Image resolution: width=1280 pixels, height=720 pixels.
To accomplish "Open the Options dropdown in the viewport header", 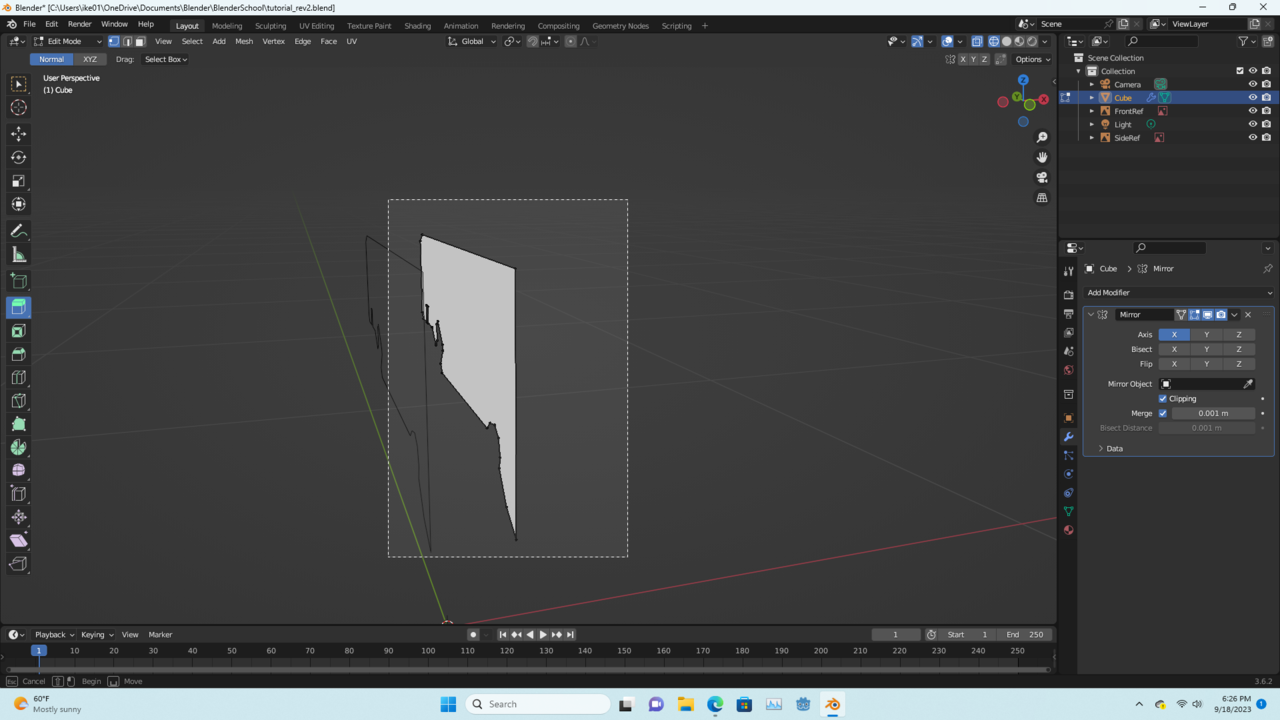I will point(1031,59).
